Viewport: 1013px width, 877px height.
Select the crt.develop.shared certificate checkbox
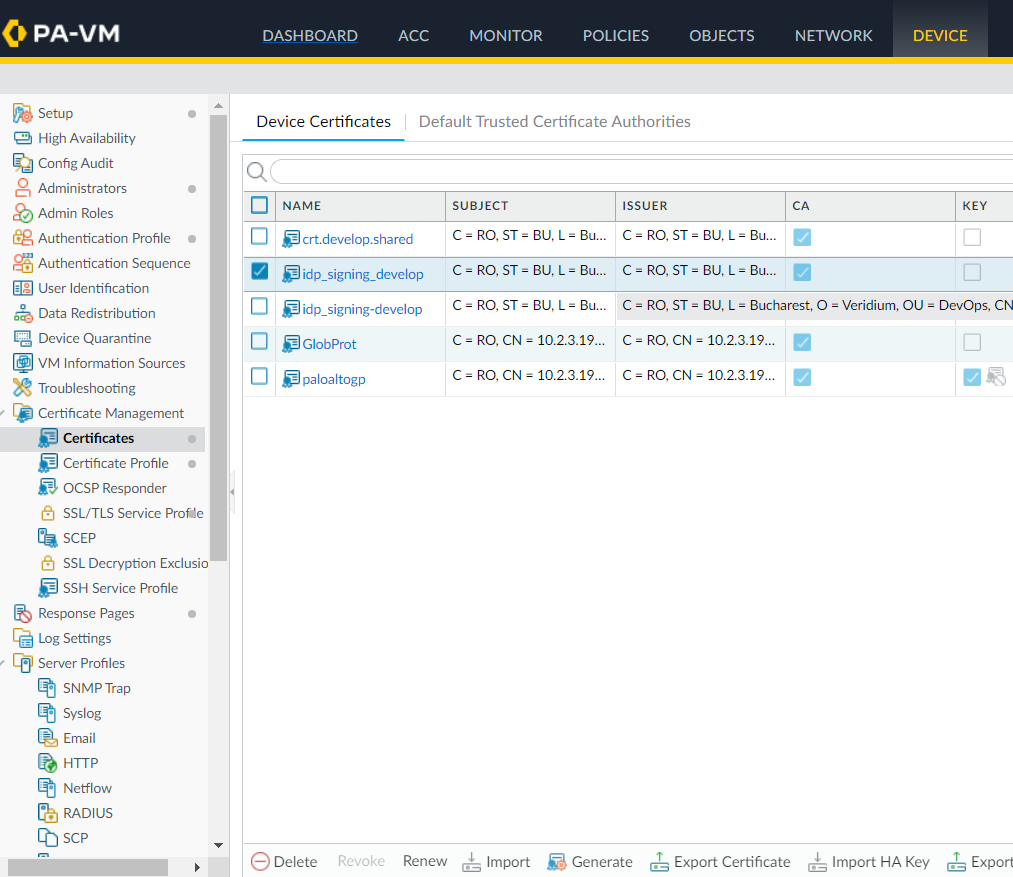pos(259,237)
